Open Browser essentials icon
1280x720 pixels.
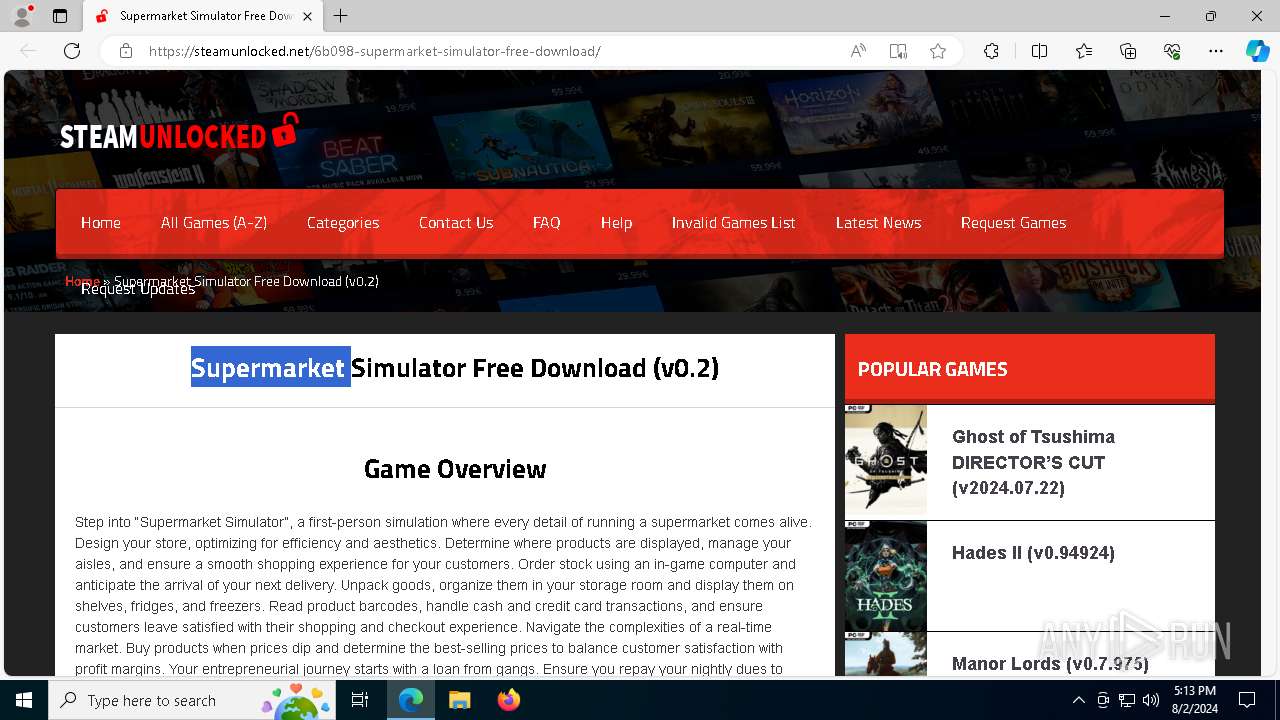pyautogui.click(x=1172, y=51)
